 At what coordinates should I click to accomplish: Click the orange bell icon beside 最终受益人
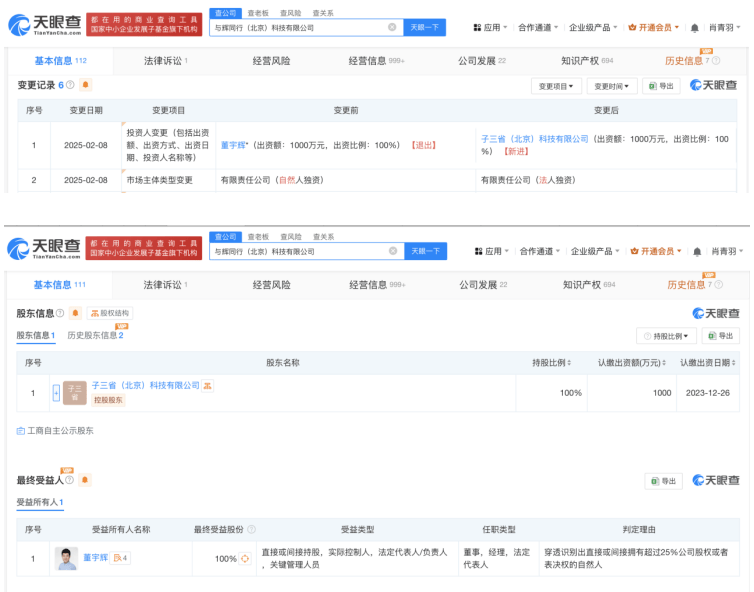click(x=85, y=480)
